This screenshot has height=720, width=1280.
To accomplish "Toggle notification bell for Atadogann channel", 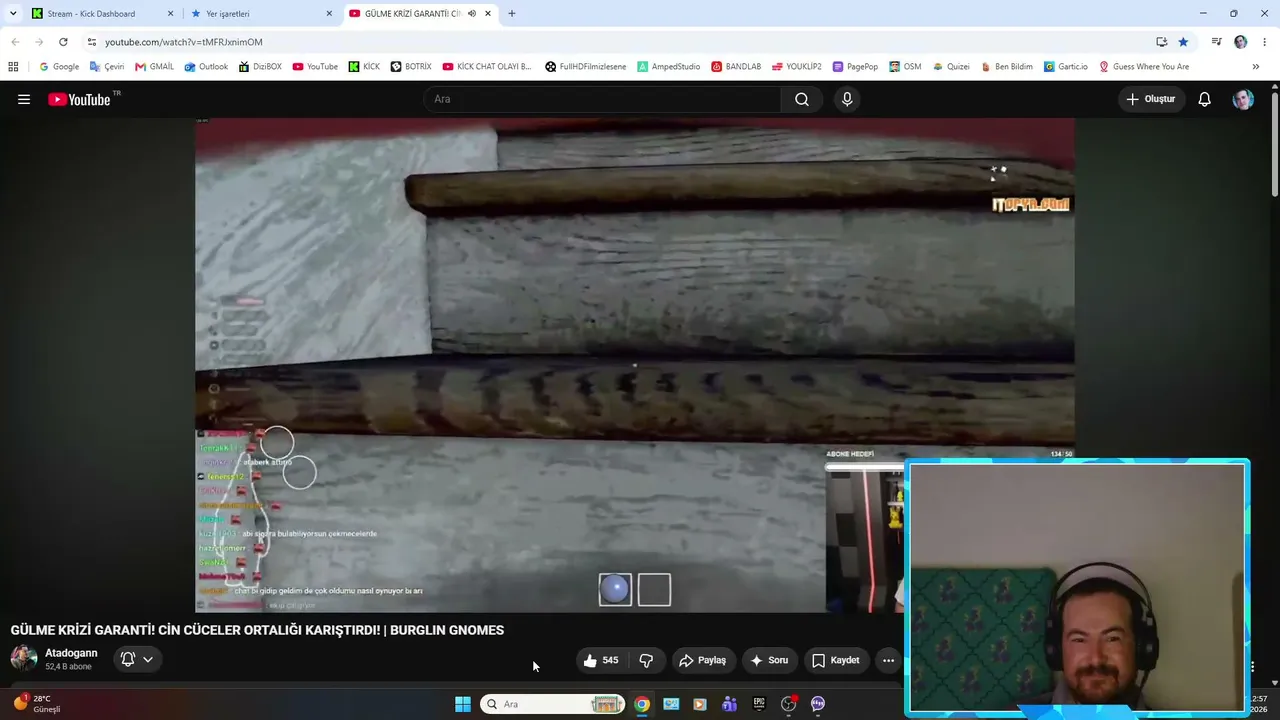I will point(128,659).
